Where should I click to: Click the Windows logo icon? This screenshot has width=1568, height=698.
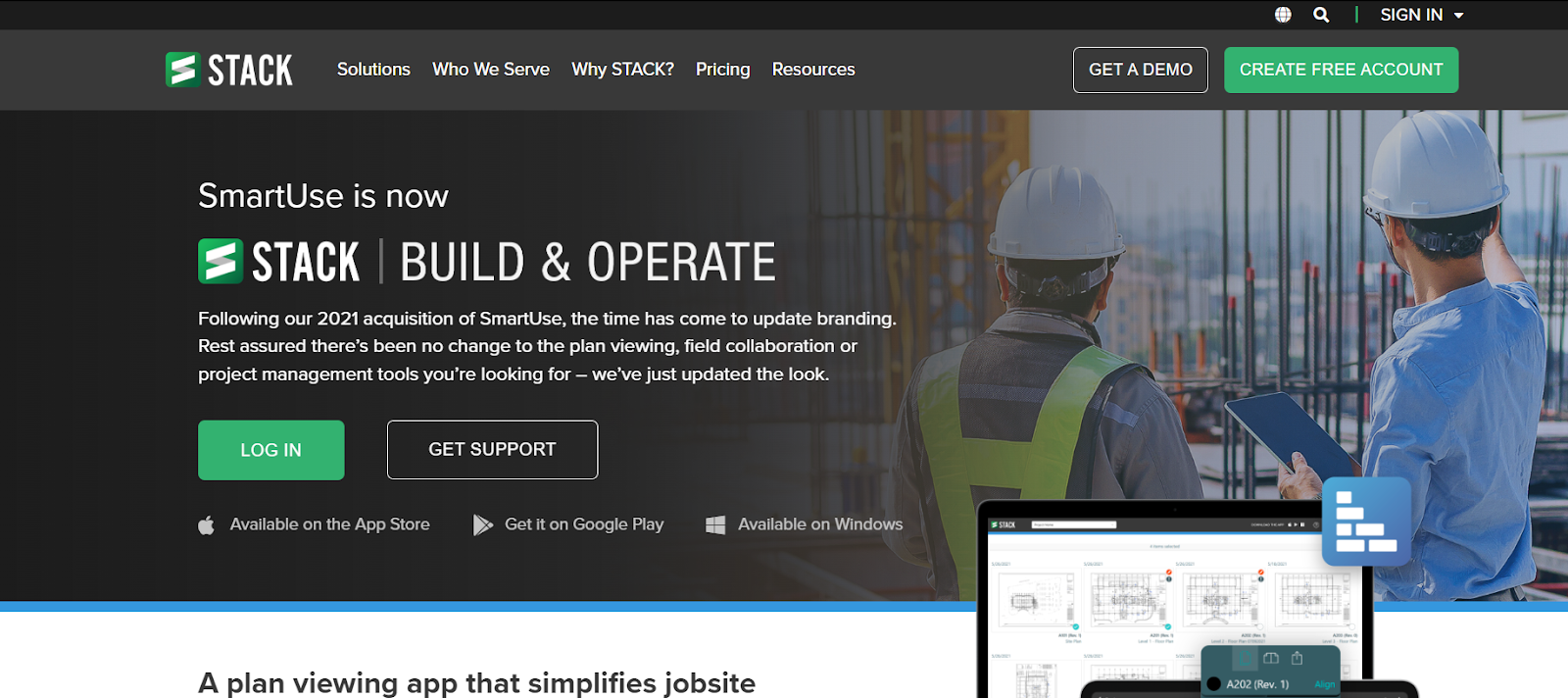715,525
